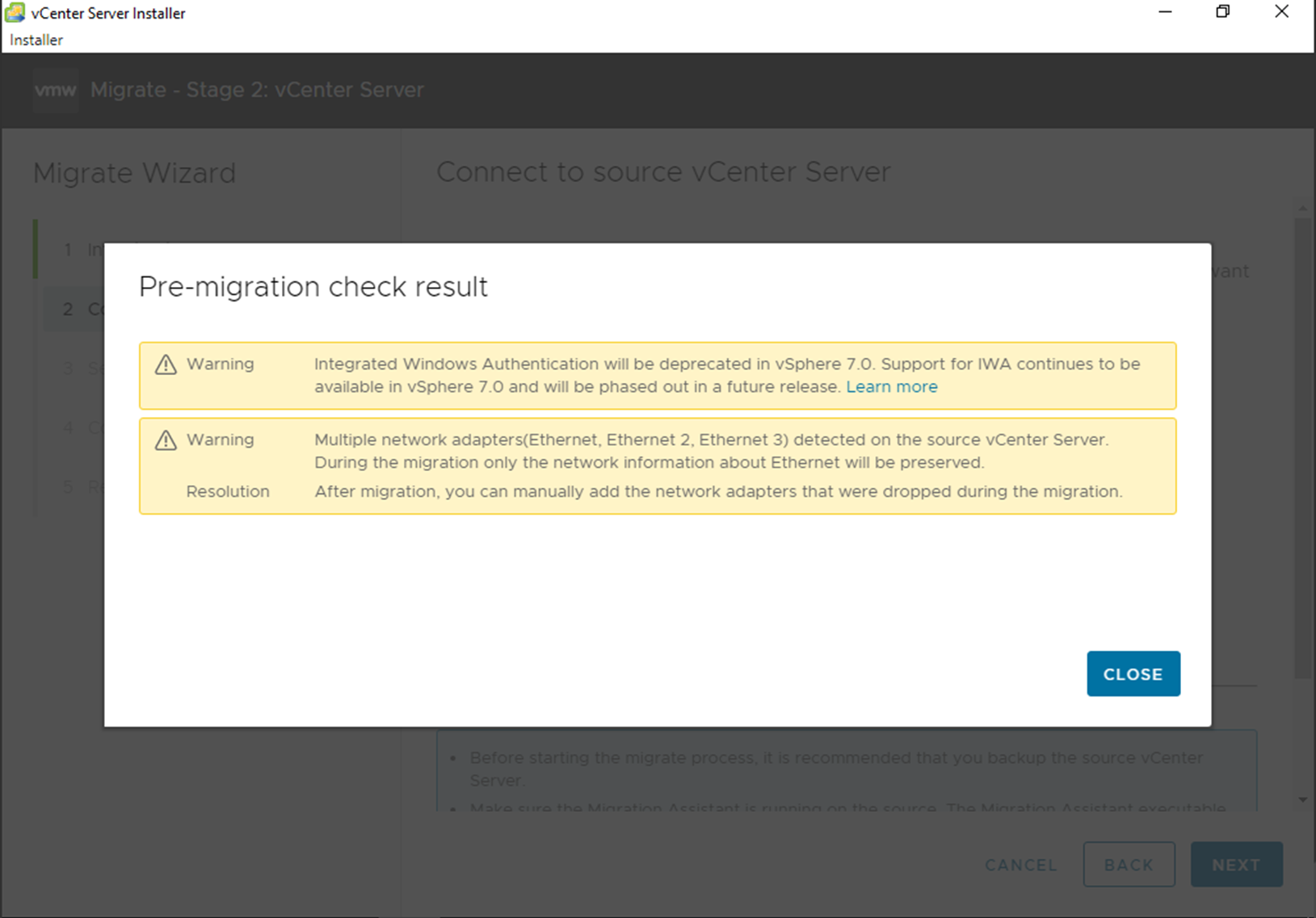Click the scrollbar down arrow in the wizard pane
This screenshot has height=918, width=1316.
[1302, 800]
